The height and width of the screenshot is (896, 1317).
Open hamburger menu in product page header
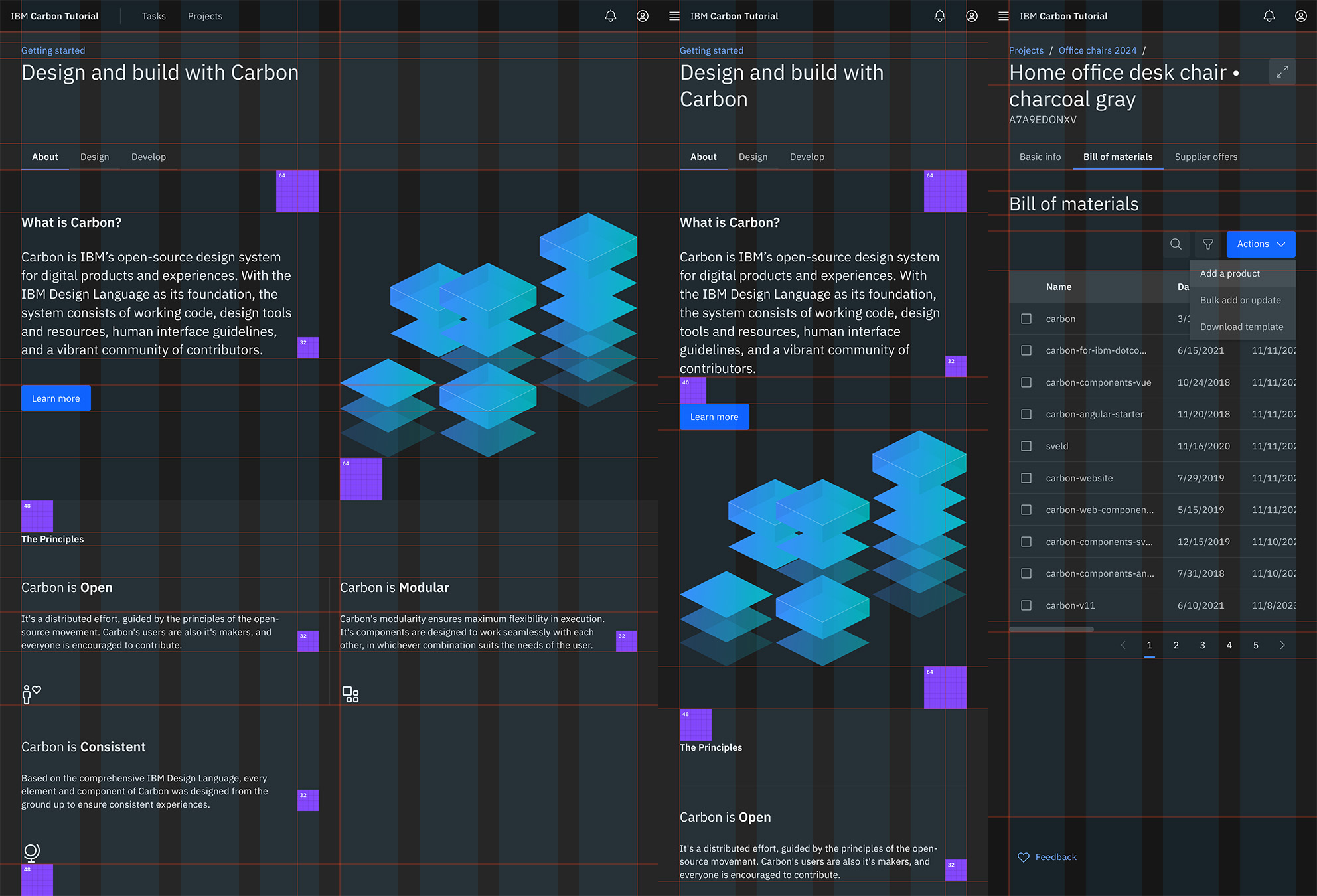pyautogui.click(x=1004, y=16)
